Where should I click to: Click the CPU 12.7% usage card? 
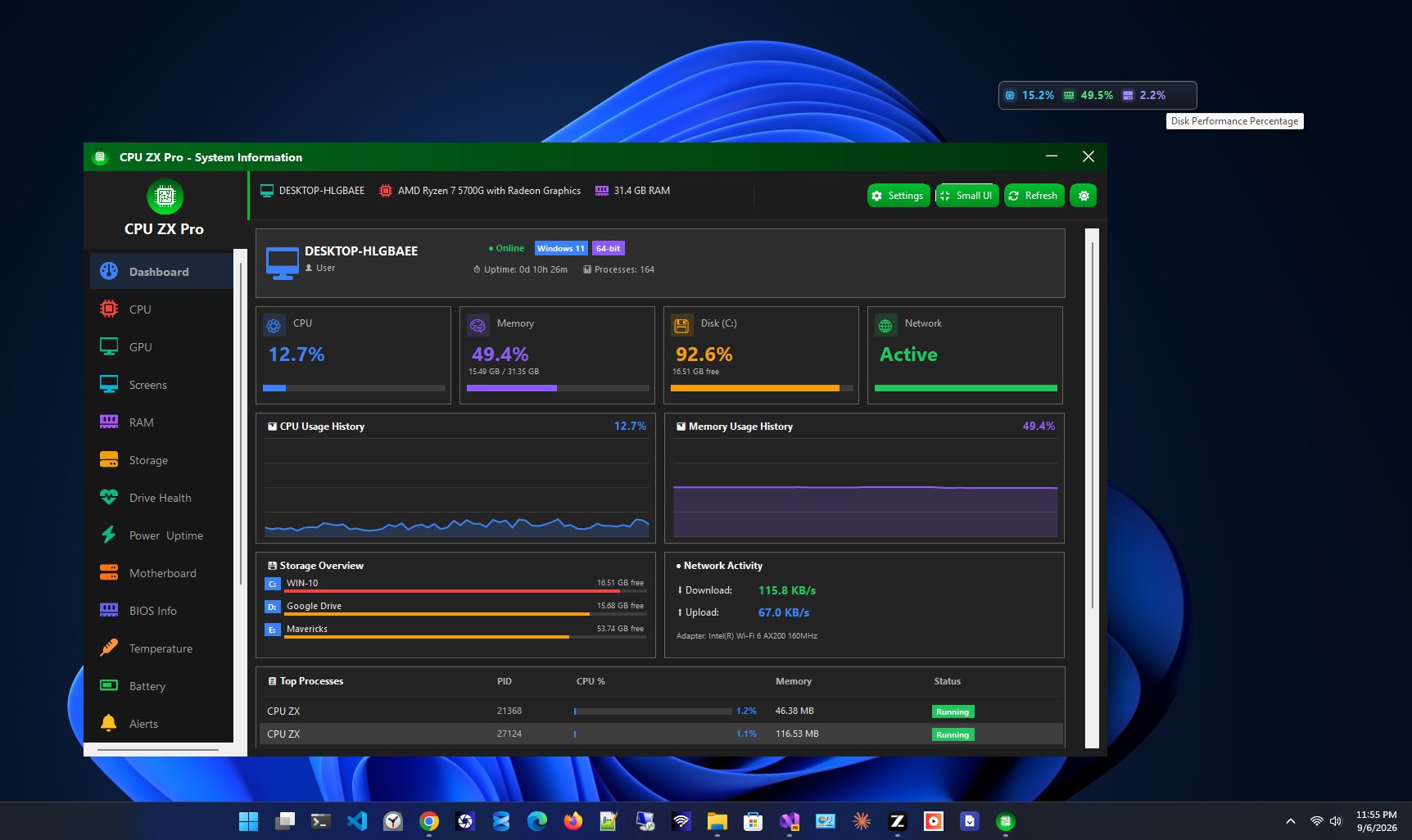(353, 355)
